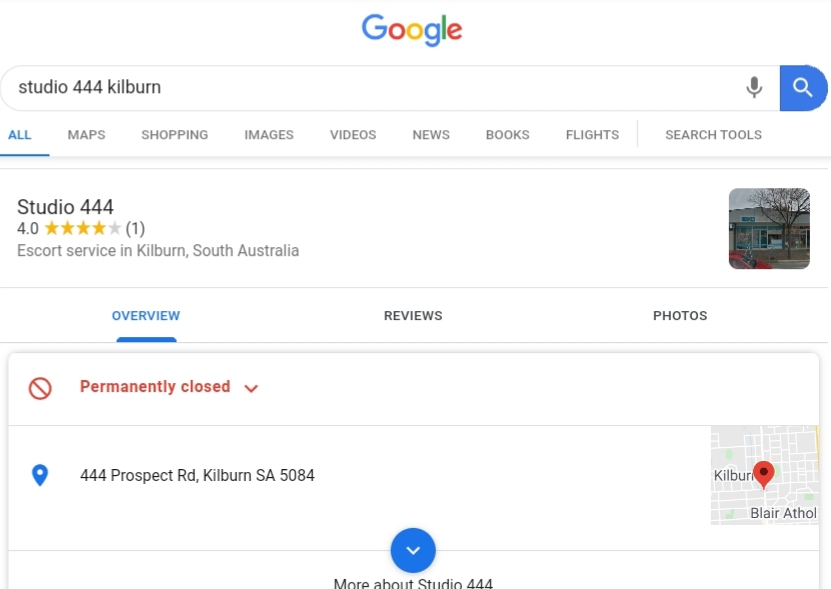Open the Studio 444 storefront thumbnail
831x589 pixels.
(769, 228)
